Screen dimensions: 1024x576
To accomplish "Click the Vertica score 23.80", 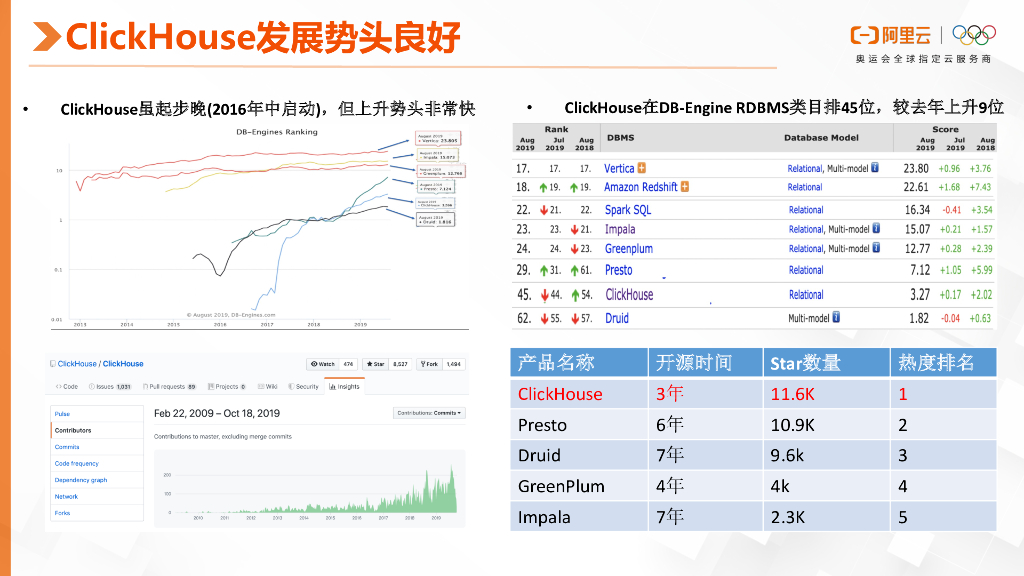I will tap(916, 168).
